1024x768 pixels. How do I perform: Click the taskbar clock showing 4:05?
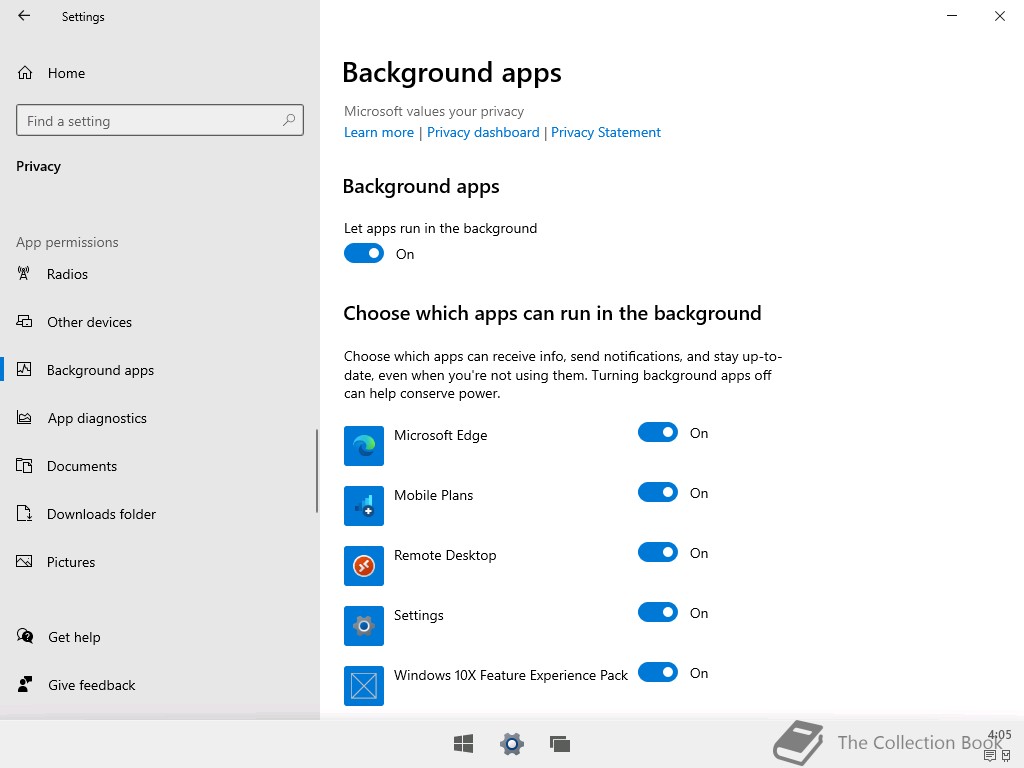click(1000, 735)
